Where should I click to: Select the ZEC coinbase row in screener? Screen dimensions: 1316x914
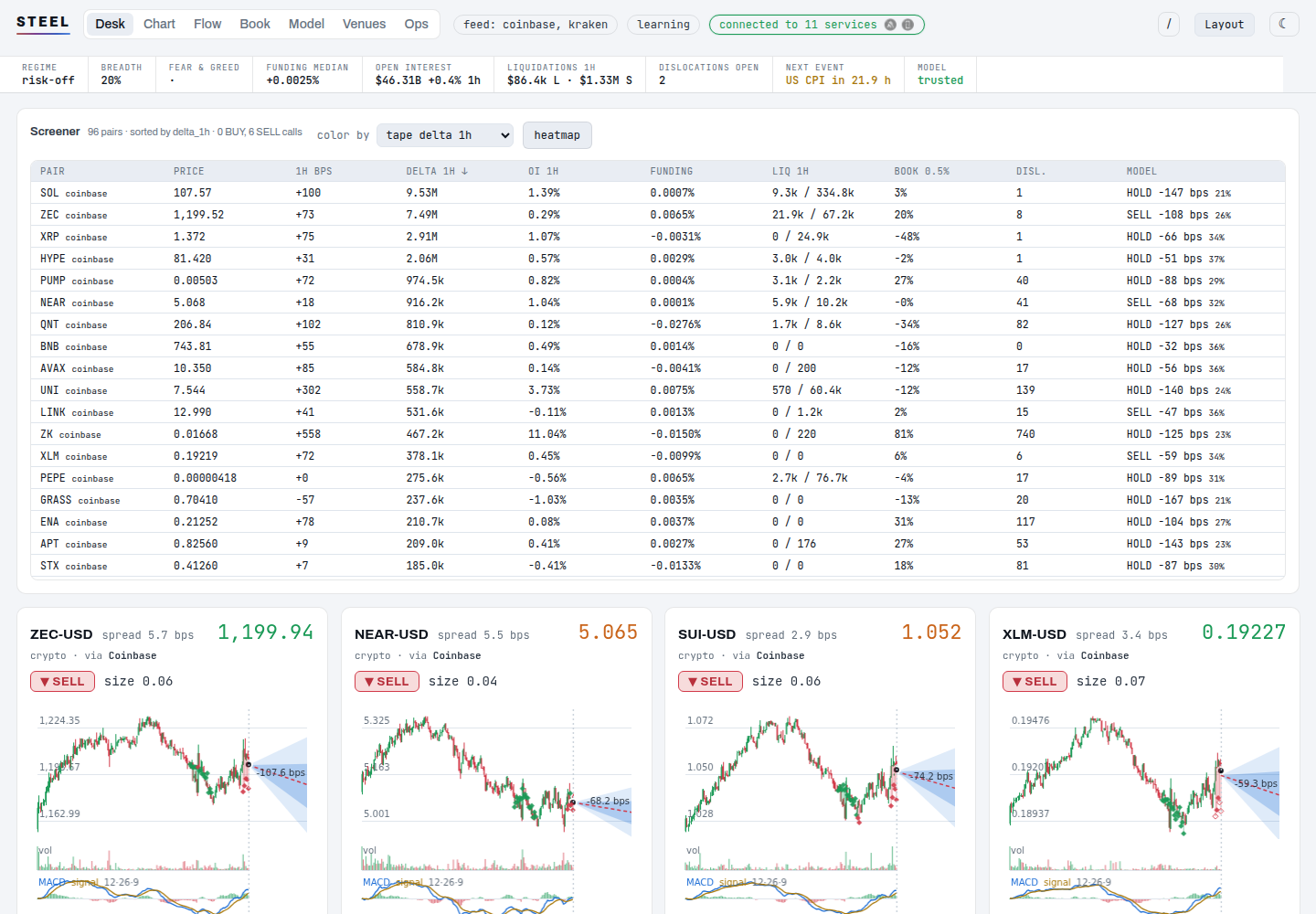[658, 215]
